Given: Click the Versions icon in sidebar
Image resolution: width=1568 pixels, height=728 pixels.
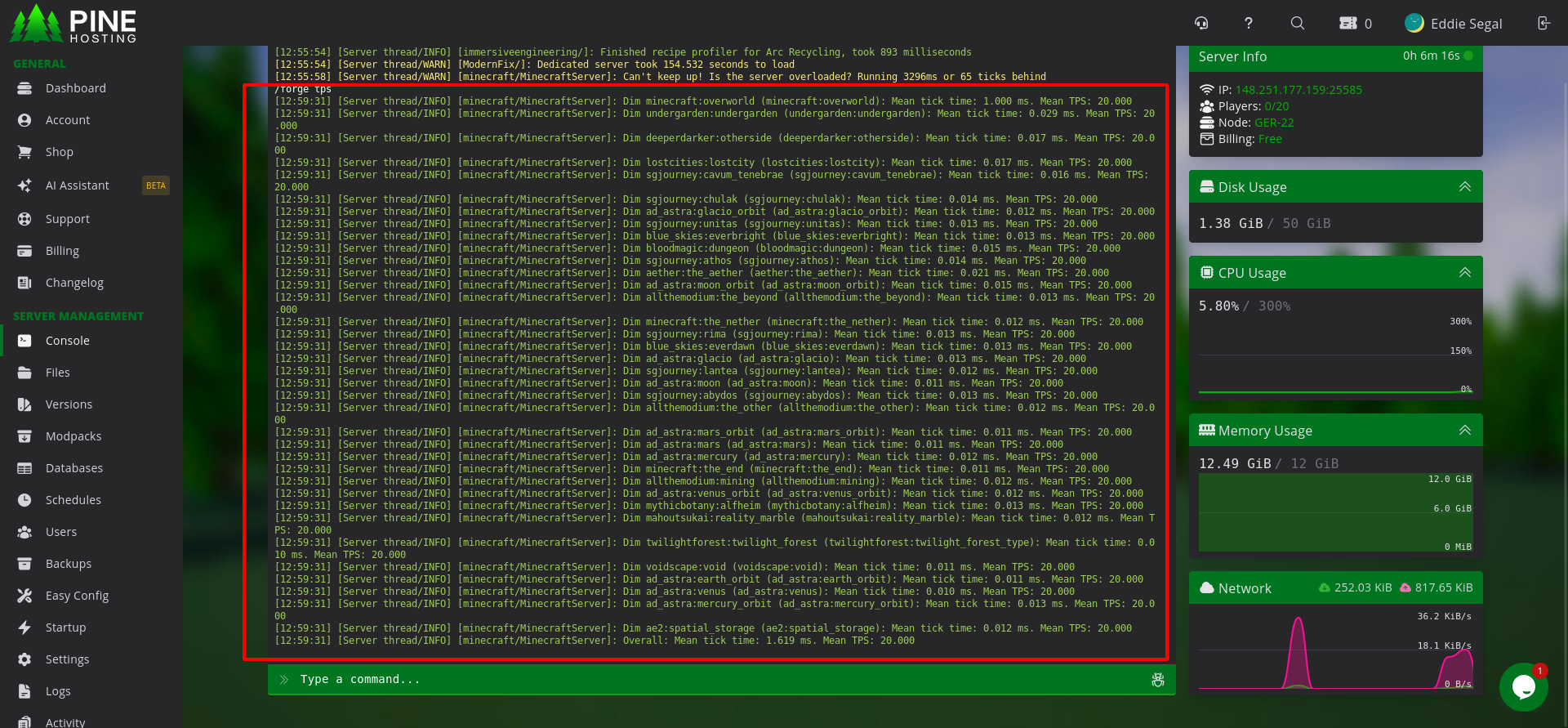Looking at the screenshot, I should pos(24,404).
